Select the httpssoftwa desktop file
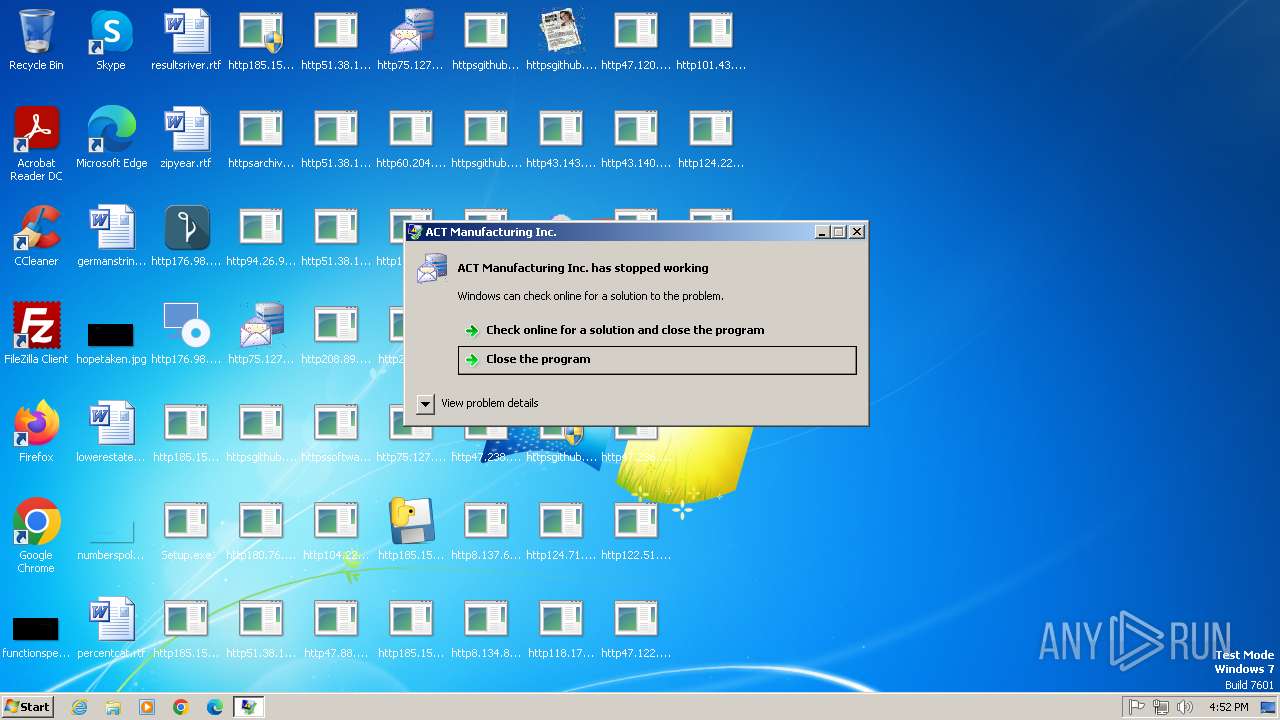 [336, 432]
